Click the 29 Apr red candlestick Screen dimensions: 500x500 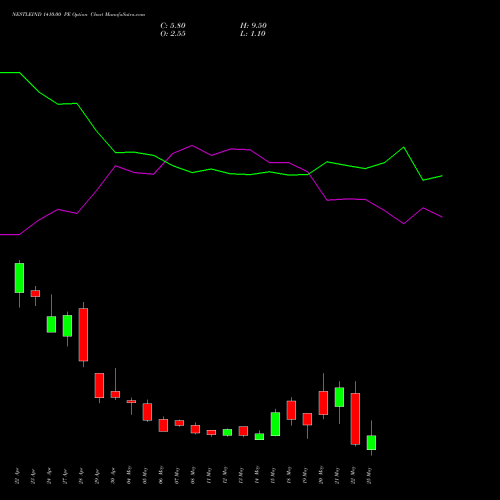click(x=99, y=385)
